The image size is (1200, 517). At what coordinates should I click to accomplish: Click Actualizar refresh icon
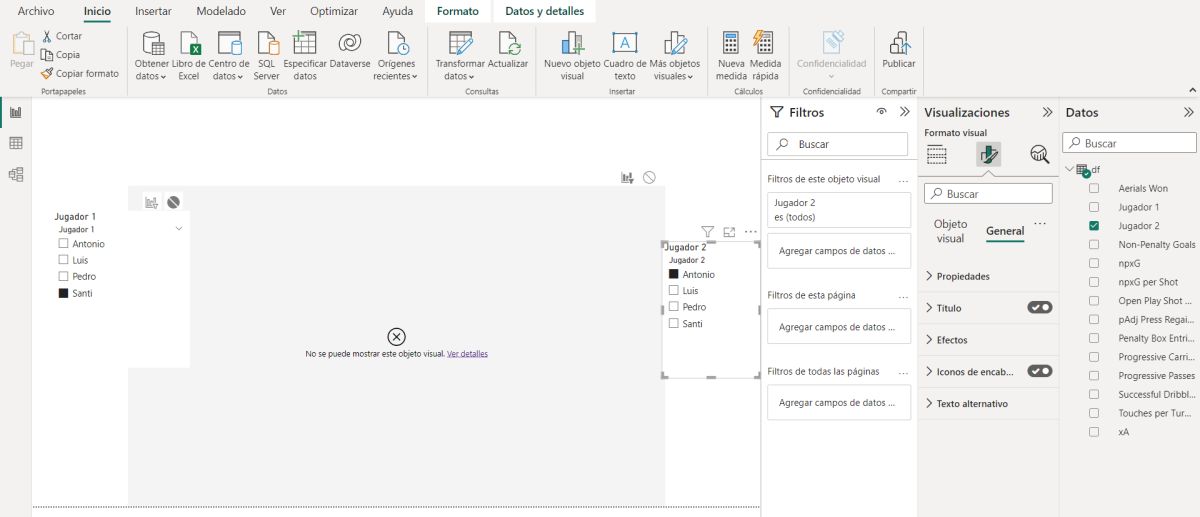tap(508, 43)
